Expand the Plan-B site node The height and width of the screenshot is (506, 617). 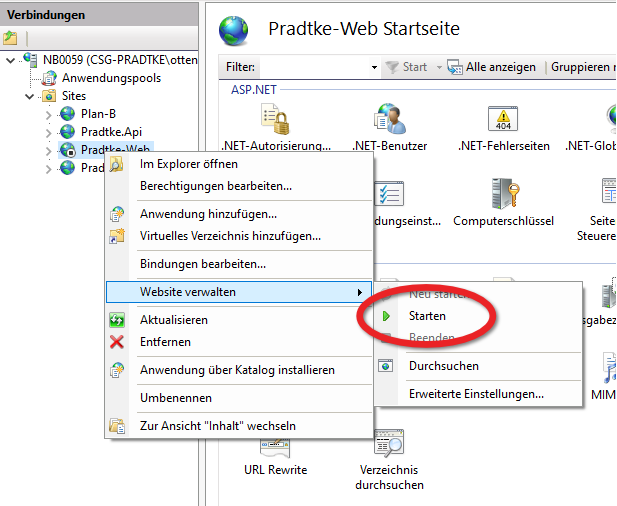[x=48, y=114]
